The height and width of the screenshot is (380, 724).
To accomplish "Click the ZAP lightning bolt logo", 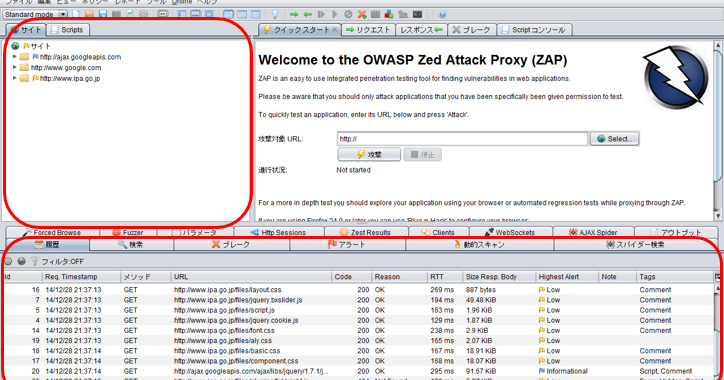I will [x=676, y=76].
